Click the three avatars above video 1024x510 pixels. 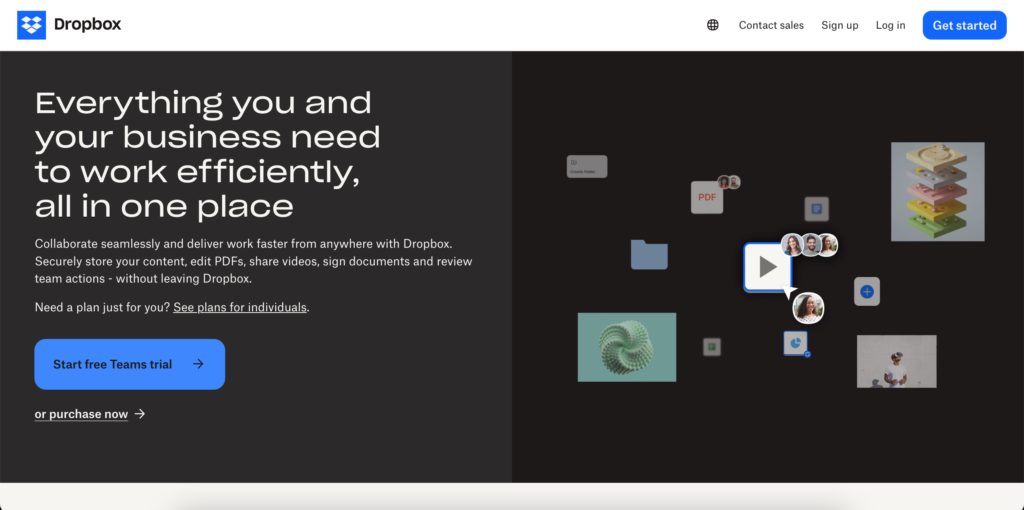click(810, 245)
